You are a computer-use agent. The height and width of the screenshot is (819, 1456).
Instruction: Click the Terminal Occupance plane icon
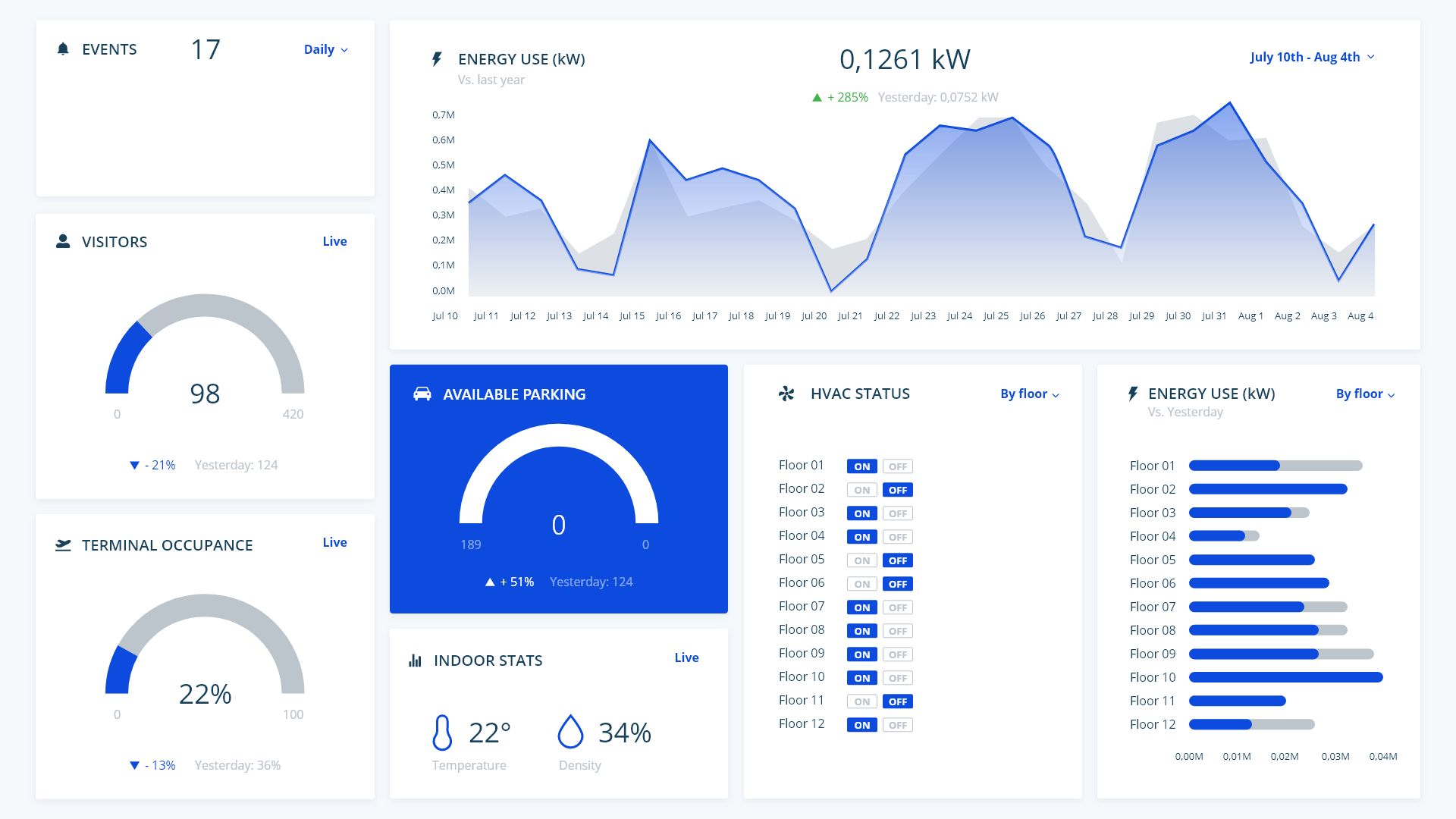pyautogui.click(x=63, y=544)
